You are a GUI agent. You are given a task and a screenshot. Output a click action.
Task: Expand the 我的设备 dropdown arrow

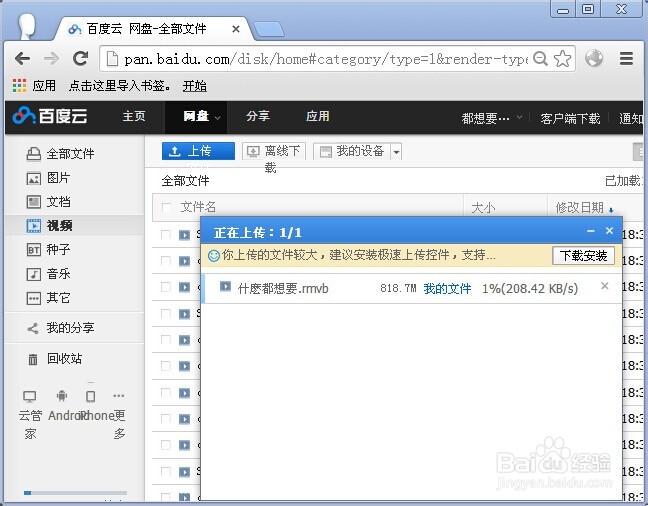(396, 152)
